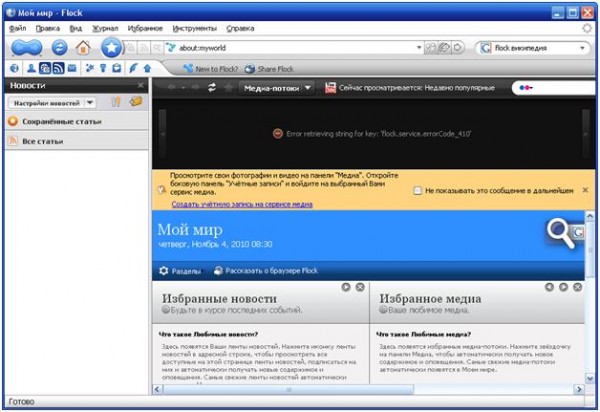Viewport: 600px width, 412px height.
Task: Click the Go arrow button beside address bar
Action: [457, 48]
